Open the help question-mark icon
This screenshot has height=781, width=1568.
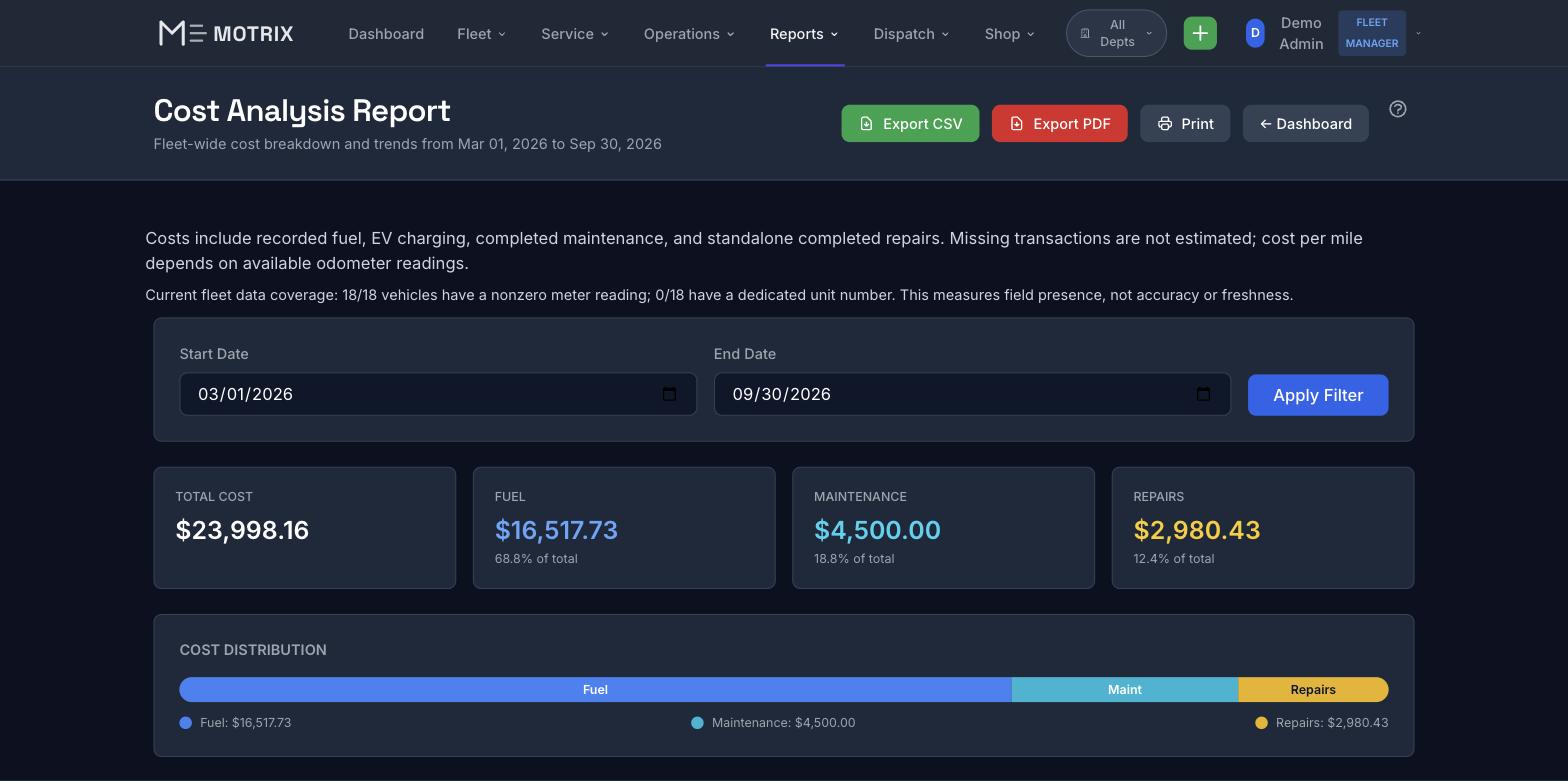coord(1398,109)
